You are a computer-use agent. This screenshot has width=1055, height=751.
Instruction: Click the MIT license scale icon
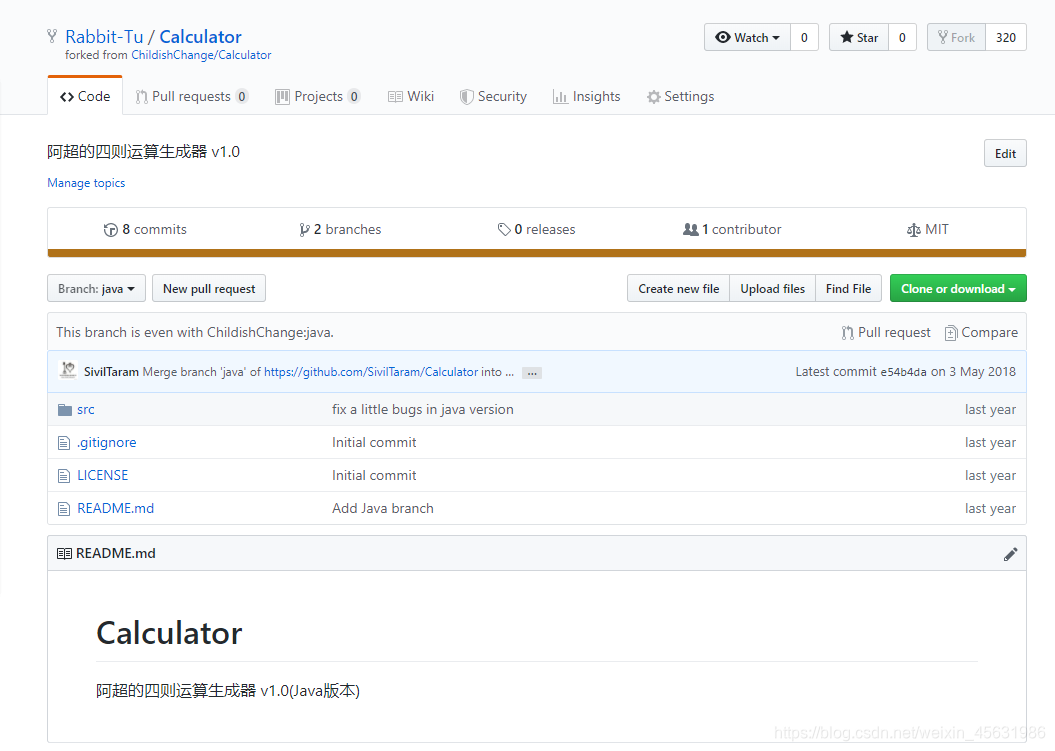913,230
